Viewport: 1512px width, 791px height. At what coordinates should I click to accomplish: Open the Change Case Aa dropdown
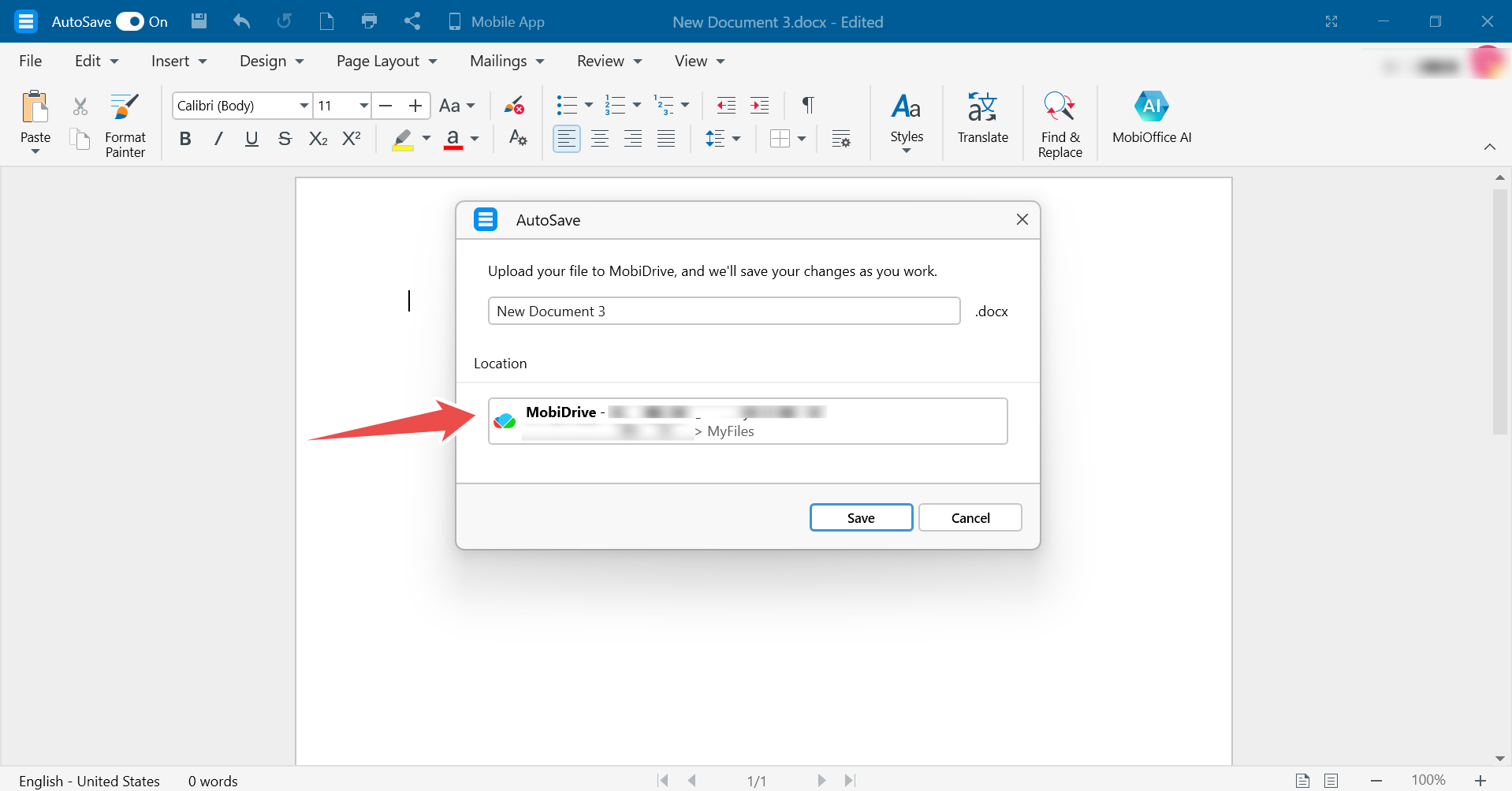tap(457, 106)
